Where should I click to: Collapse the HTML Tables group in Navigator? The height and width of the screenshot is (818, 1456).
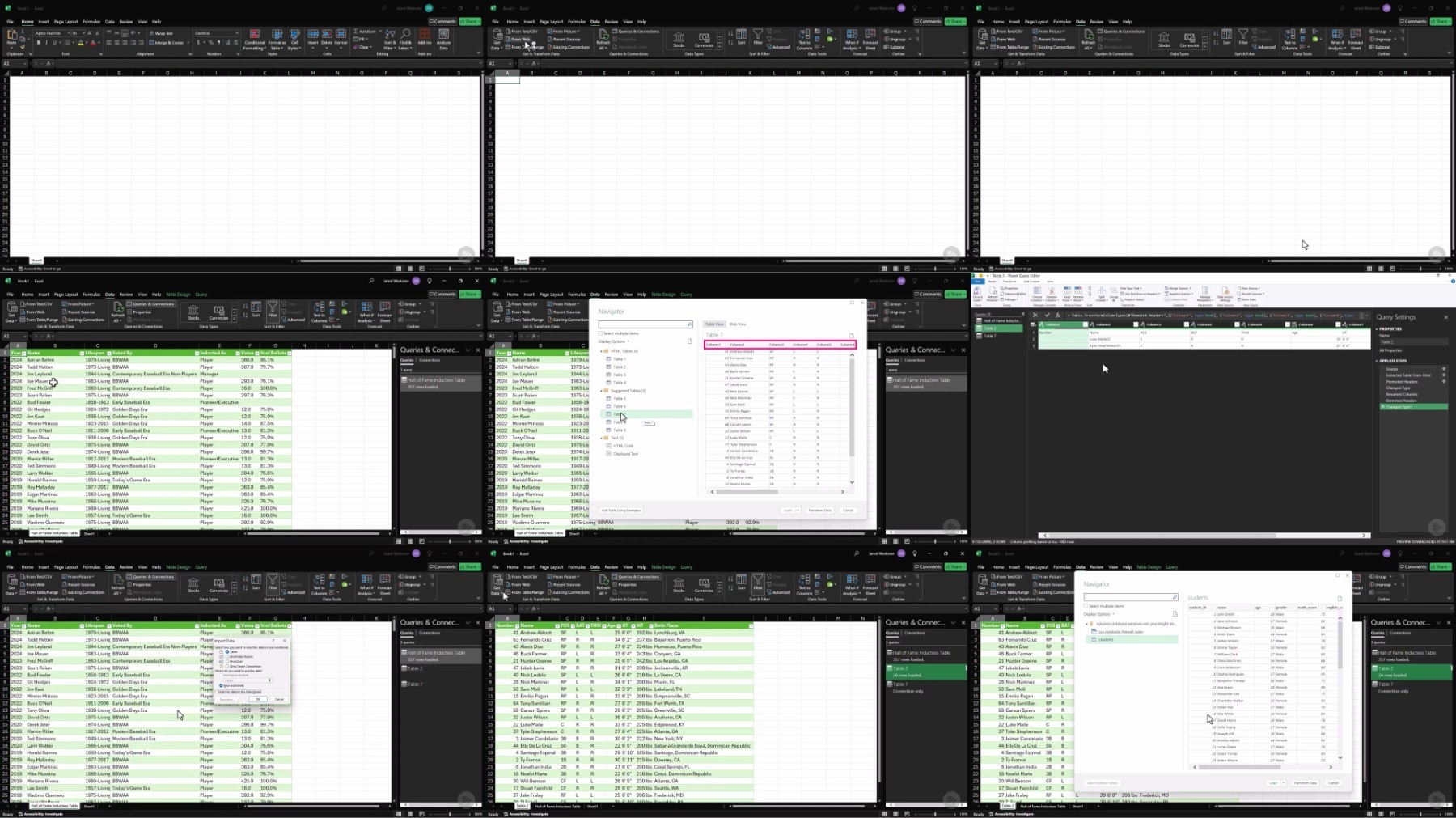601,351
